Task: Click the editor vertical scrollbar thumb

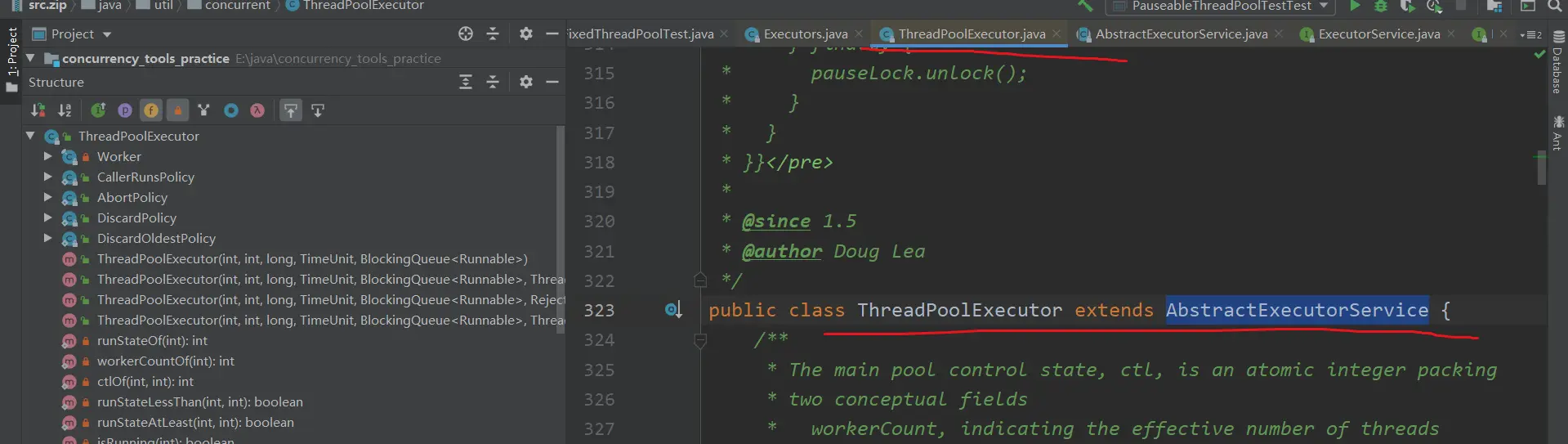Action: pos(1541,168)
